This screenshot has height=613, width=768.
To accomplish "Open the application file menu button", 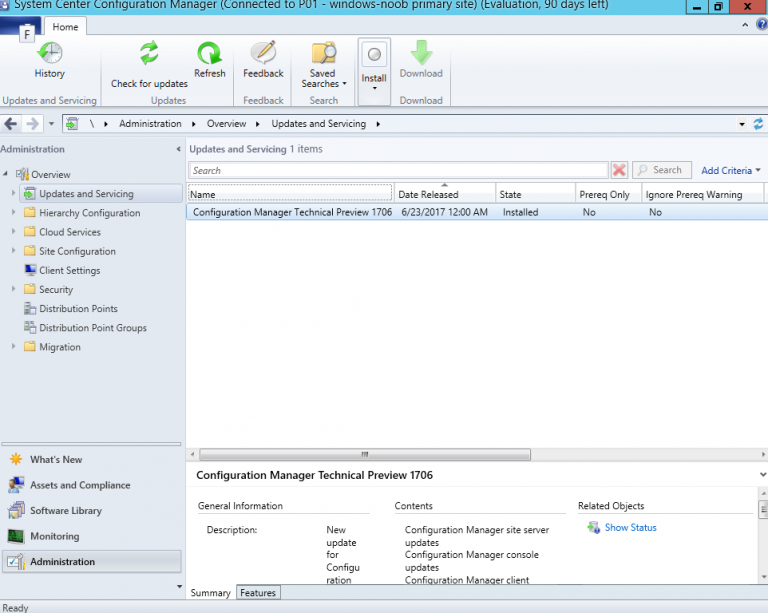I will point(21,27).
